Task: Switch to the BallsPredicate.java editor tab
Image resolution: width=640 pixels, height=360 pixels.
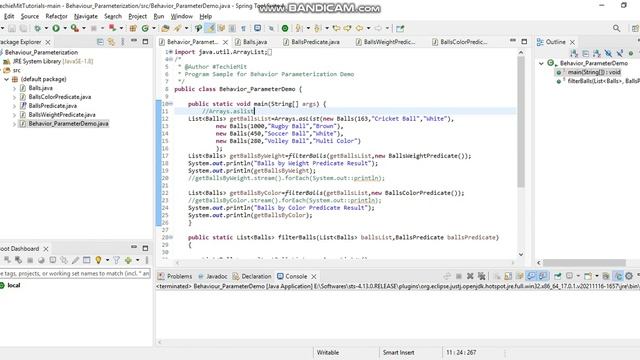Action: (315, 42)
